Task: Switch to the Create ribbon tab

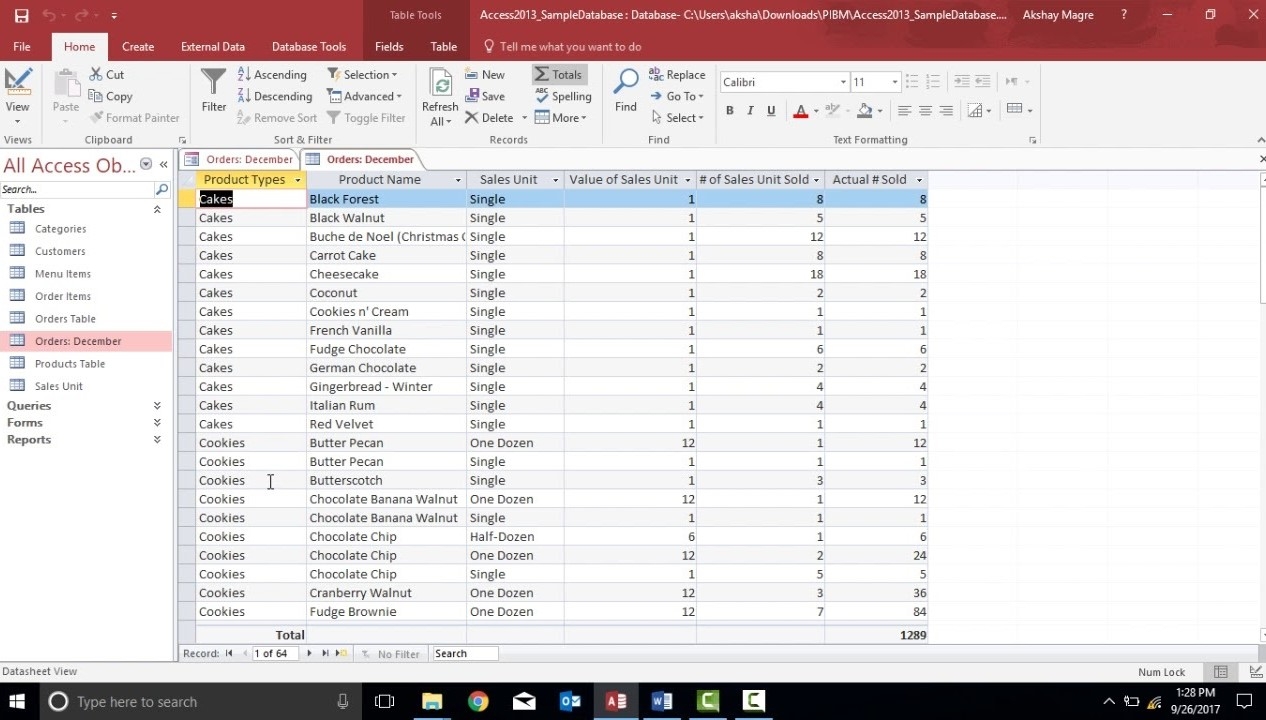Action: click(x=138, y=46)
